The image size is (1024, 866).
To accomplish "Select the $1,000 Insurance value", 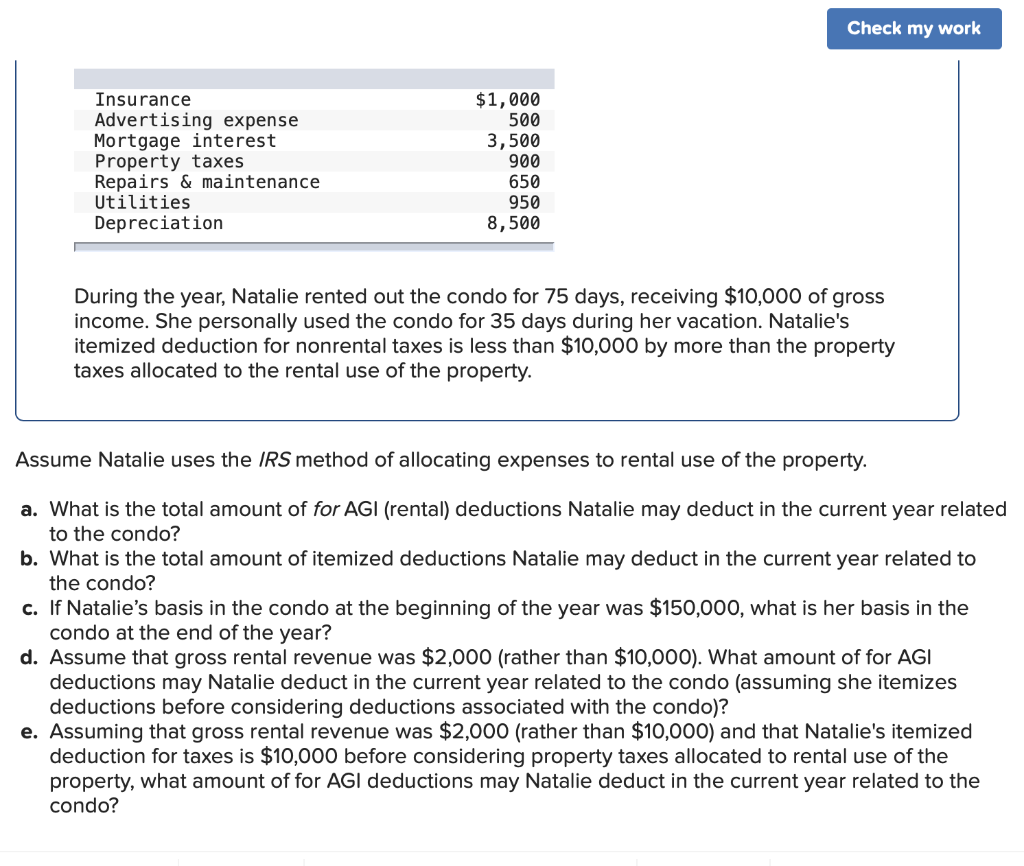I will (510, 99).
